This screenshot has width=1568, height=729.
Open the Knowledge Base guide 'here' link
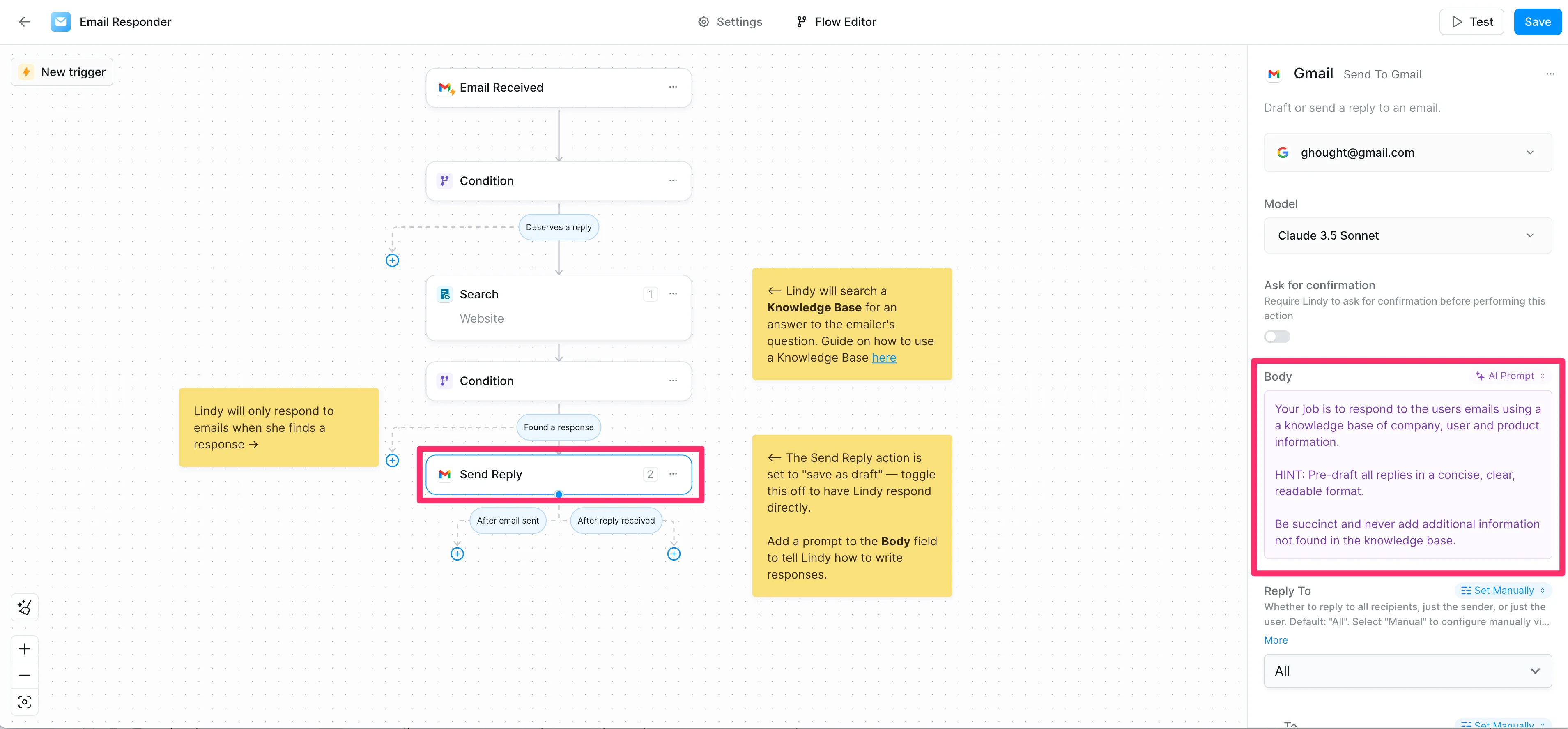point(883,358)
